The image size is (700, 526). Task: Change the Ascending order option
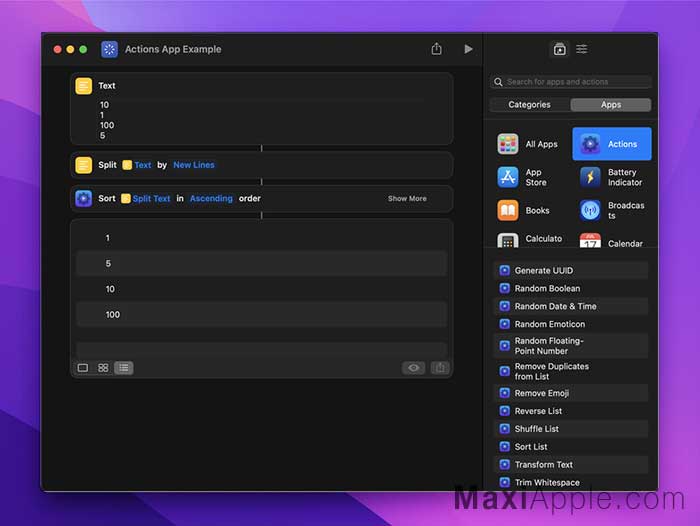[x=211, y=198]
